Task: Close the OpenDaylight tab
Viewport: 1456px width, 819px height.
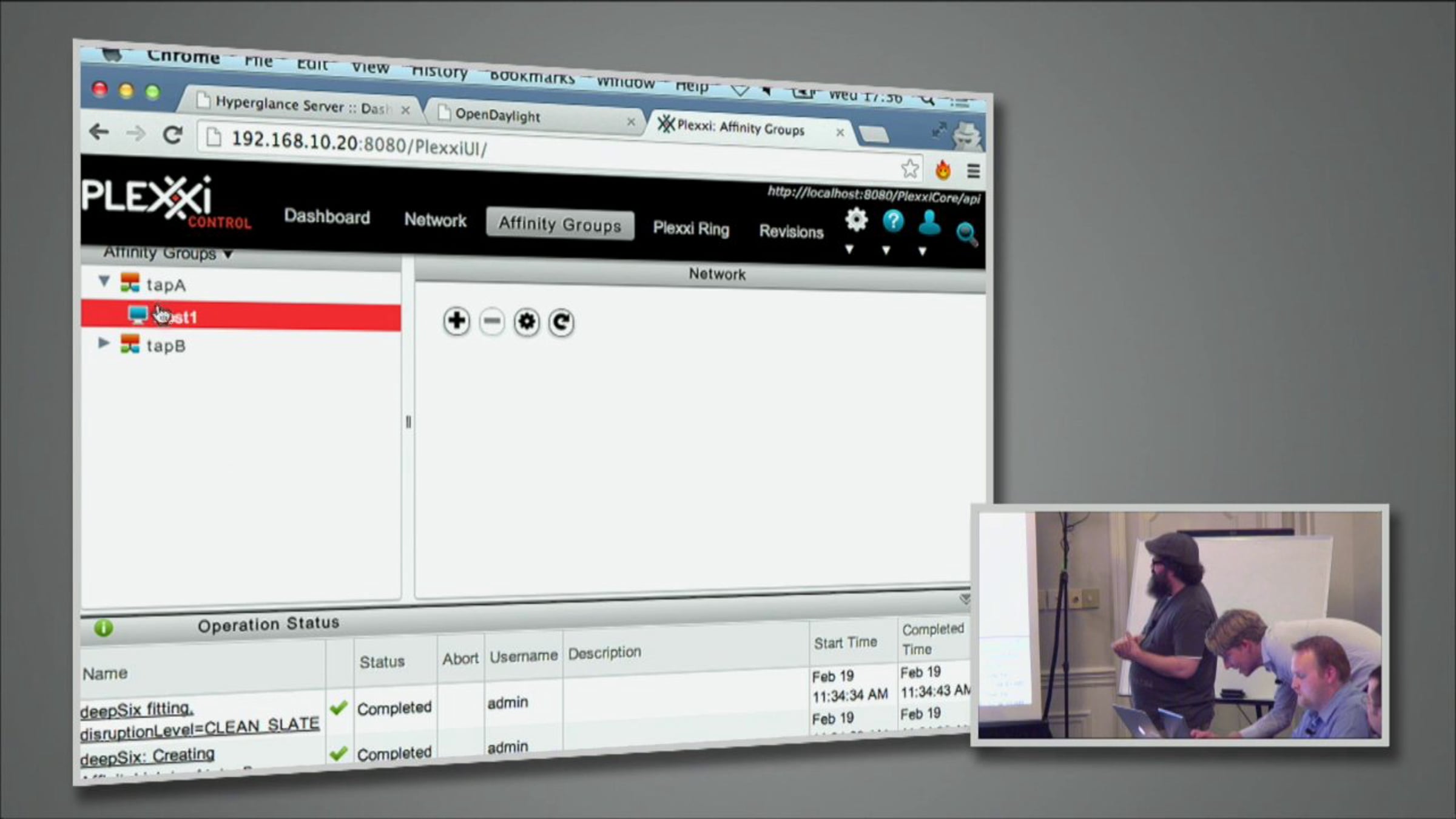Action: point(631,121)
